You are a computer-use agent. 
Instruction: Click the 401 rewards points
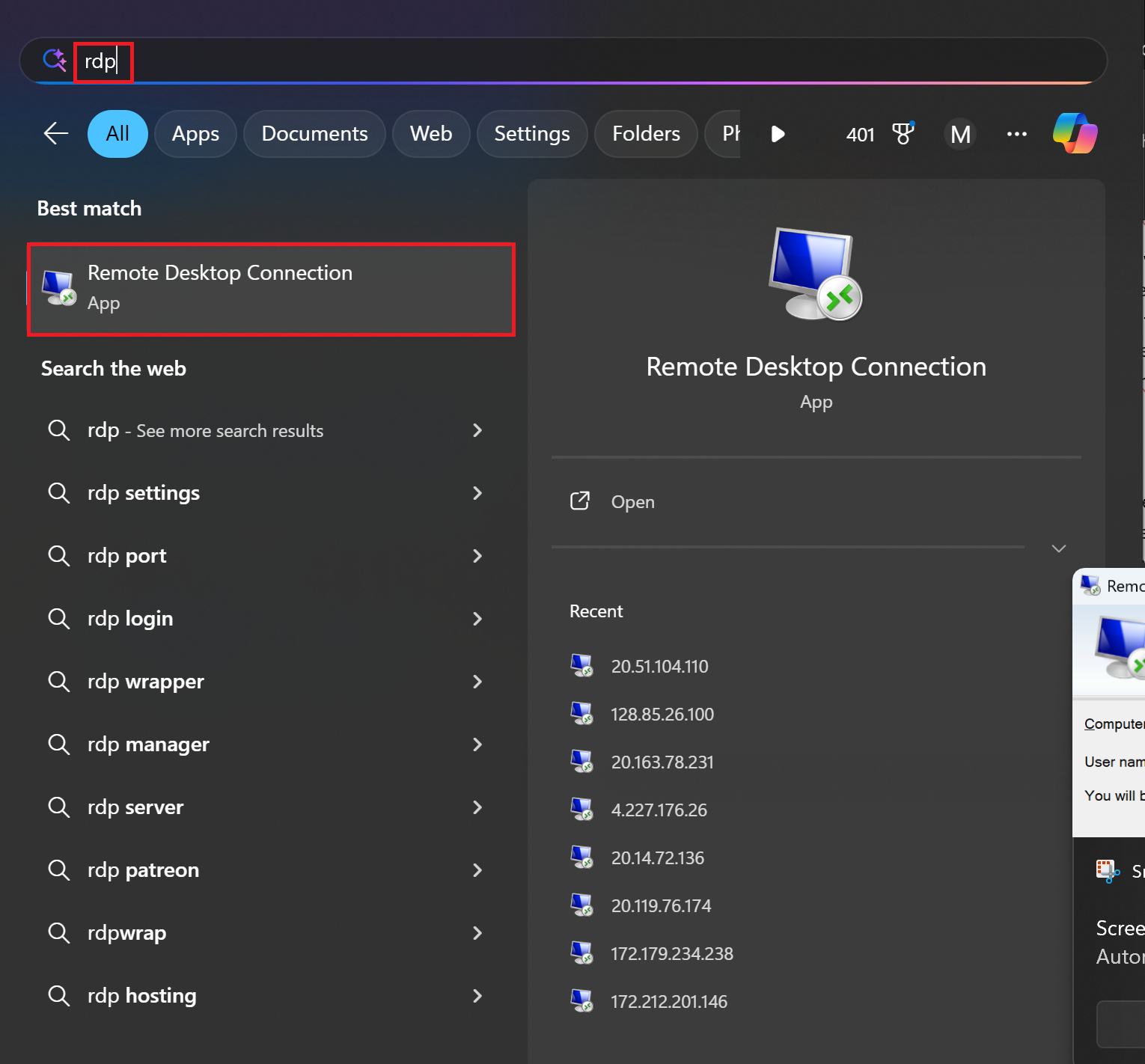tap(861, 135)
